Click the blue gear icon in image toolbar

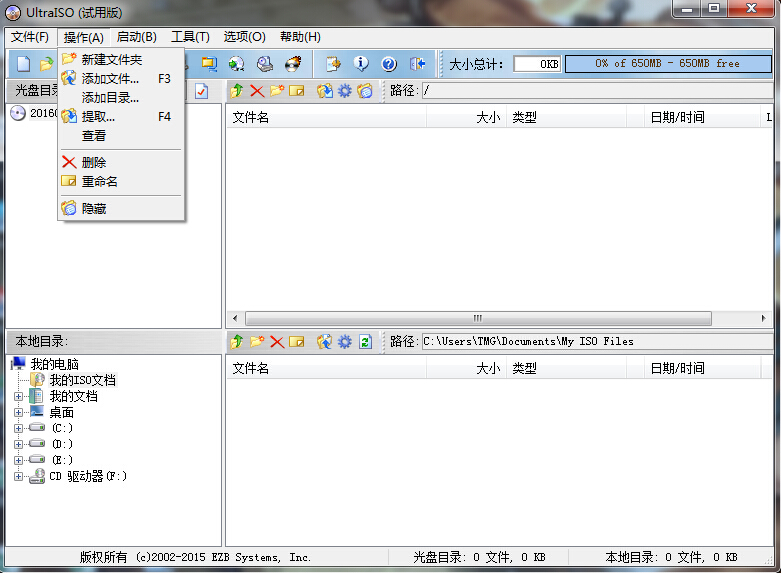coord(345,91)
